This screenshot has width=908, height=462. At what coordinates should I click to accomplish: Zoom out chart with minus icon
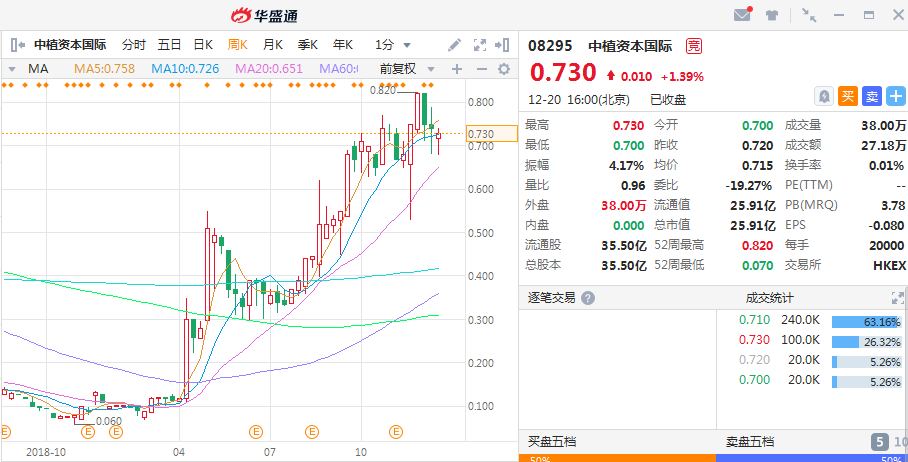(481, 69)
